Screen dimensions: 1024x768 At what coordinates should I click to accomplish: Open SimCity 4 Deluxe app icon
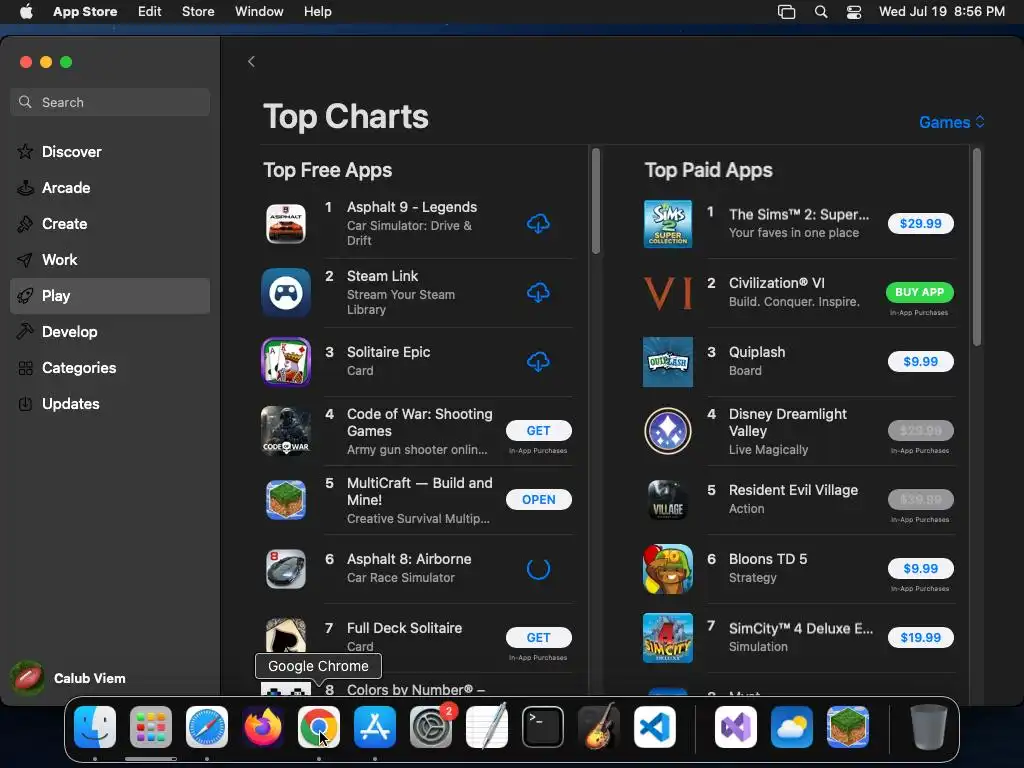coord(667,637)
